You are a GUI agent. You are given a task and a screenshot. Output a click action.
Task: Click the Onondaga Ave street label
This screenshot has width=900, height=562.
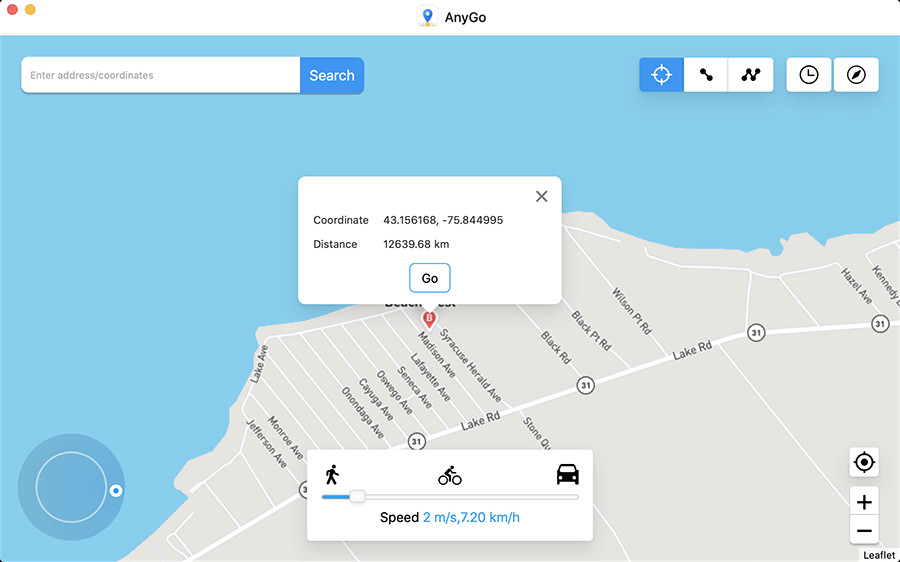363,413
